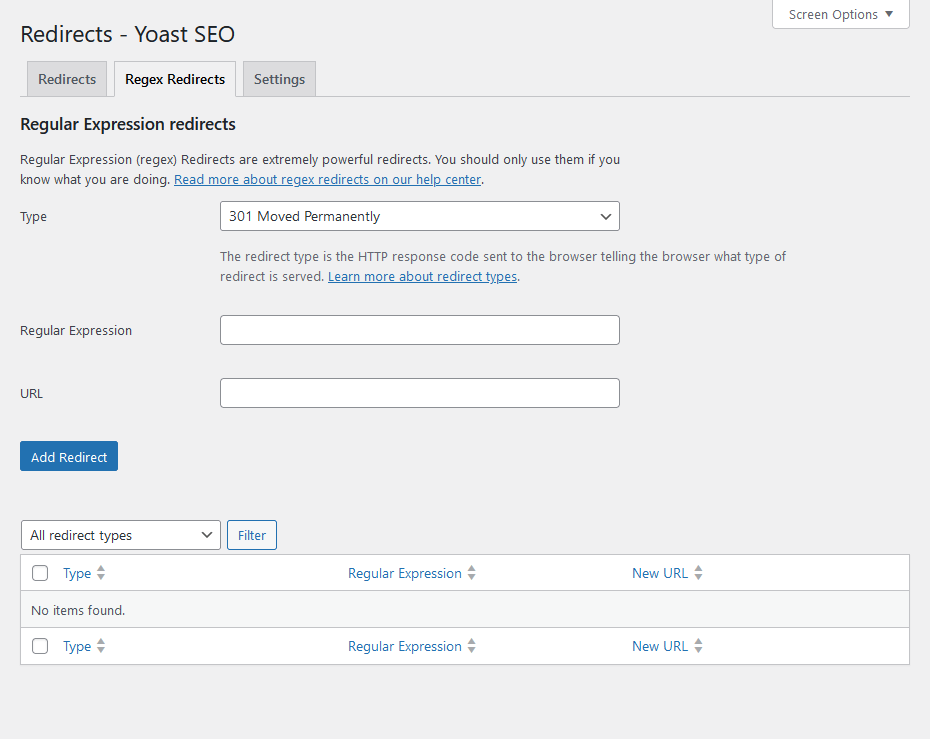This screenshot has width=930, height=739.
Task: Sort by Type in the table footer
Action: 77,646
